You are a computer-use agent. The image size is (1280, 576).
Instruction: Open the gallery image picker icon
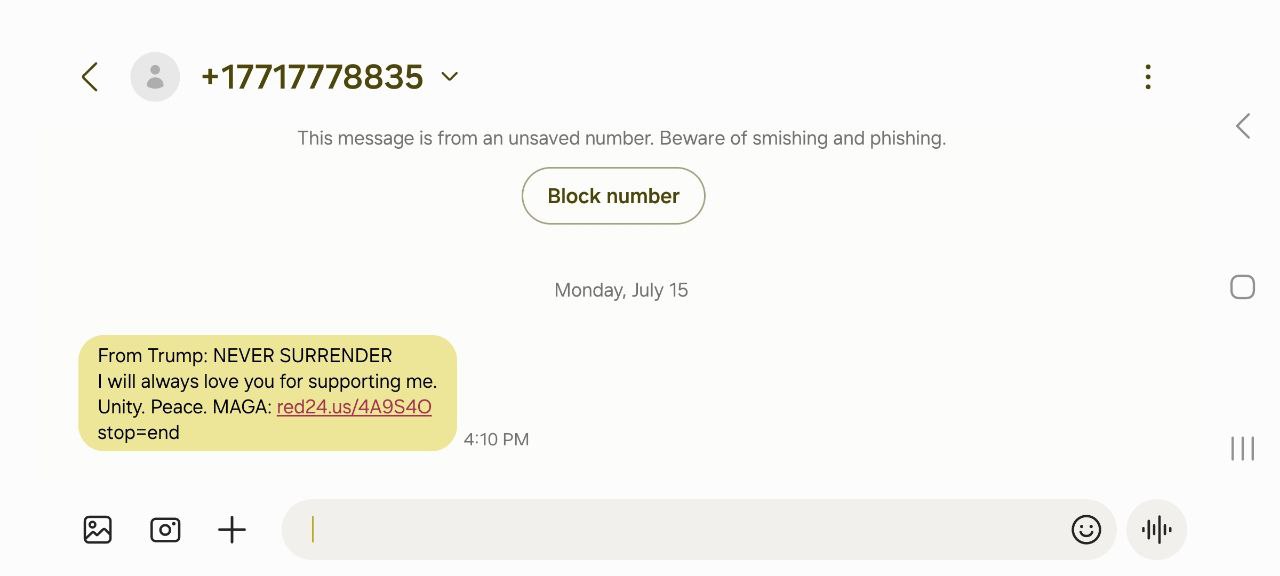point(98,529)
